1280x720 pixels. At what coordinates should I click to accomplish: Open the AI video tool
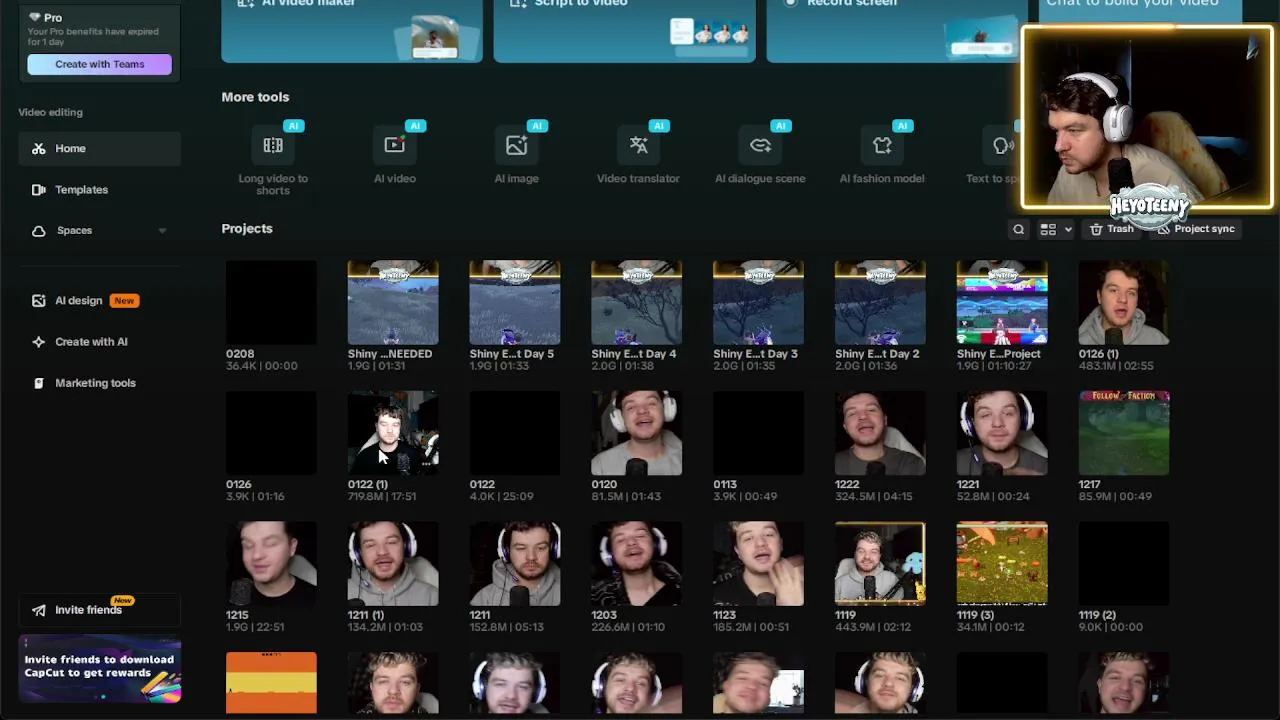click(394, 155)
